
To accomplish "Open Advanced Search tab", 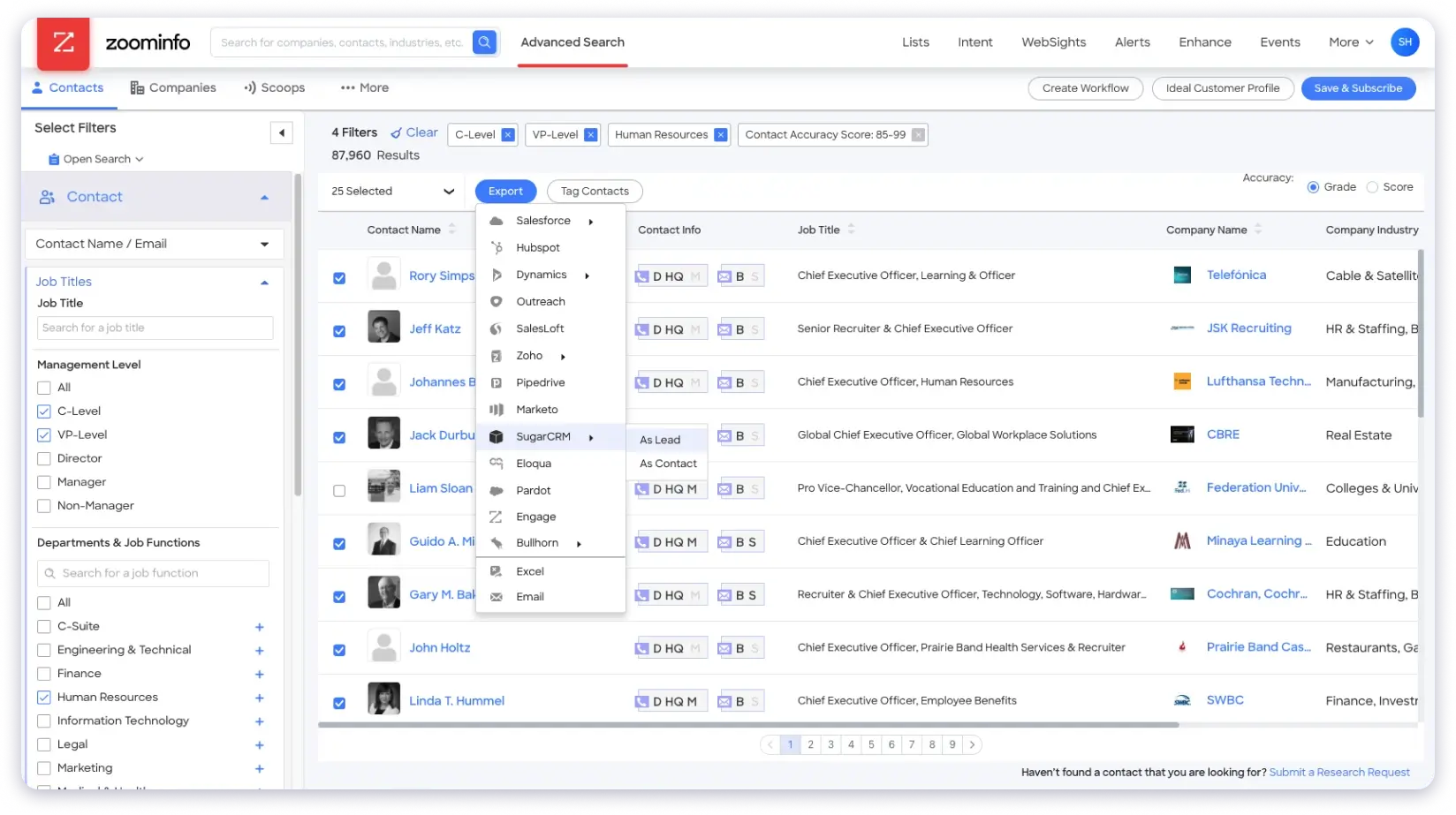I will click(573, 42).
